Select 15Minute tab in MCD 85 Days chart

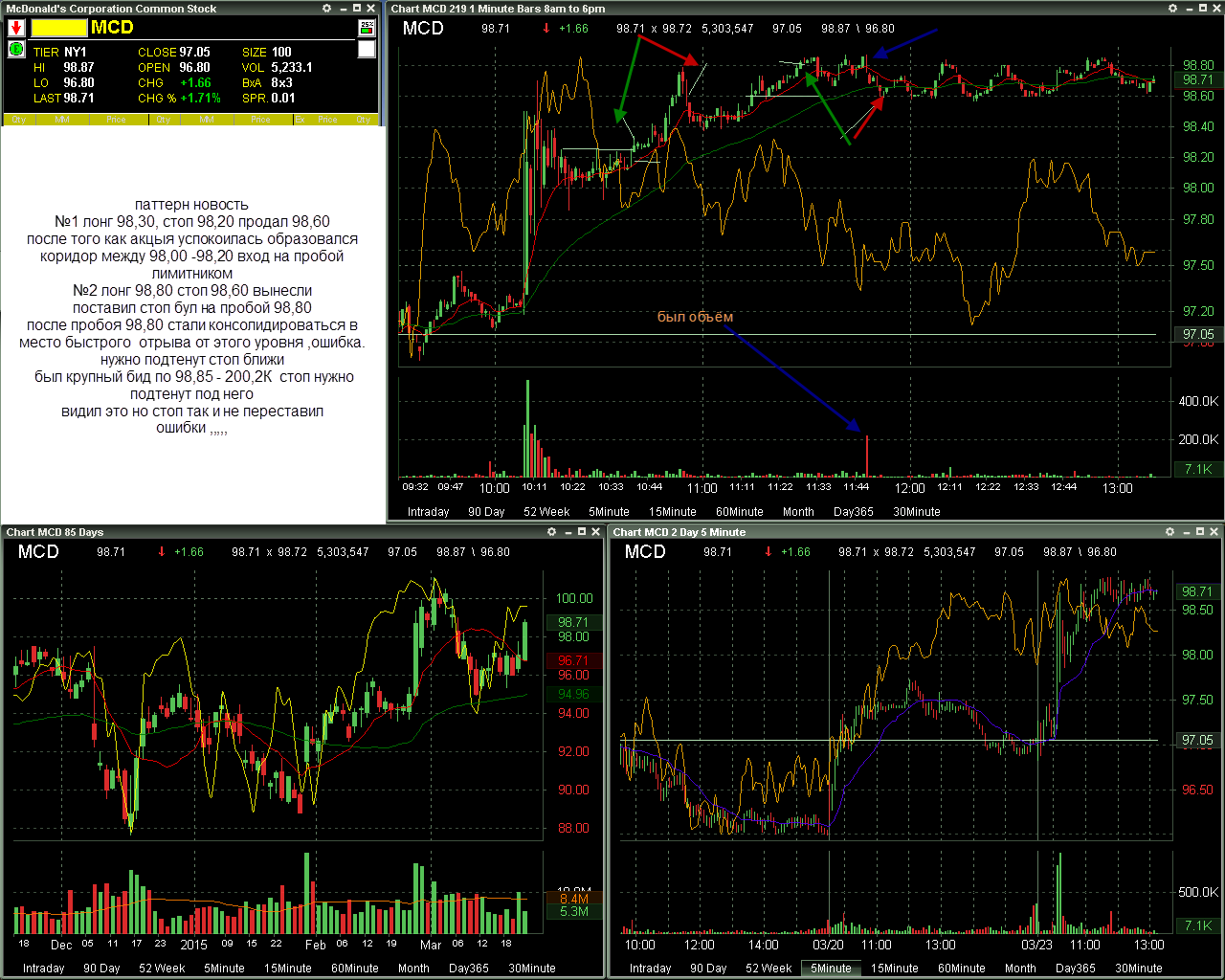(x=287, y=969)
